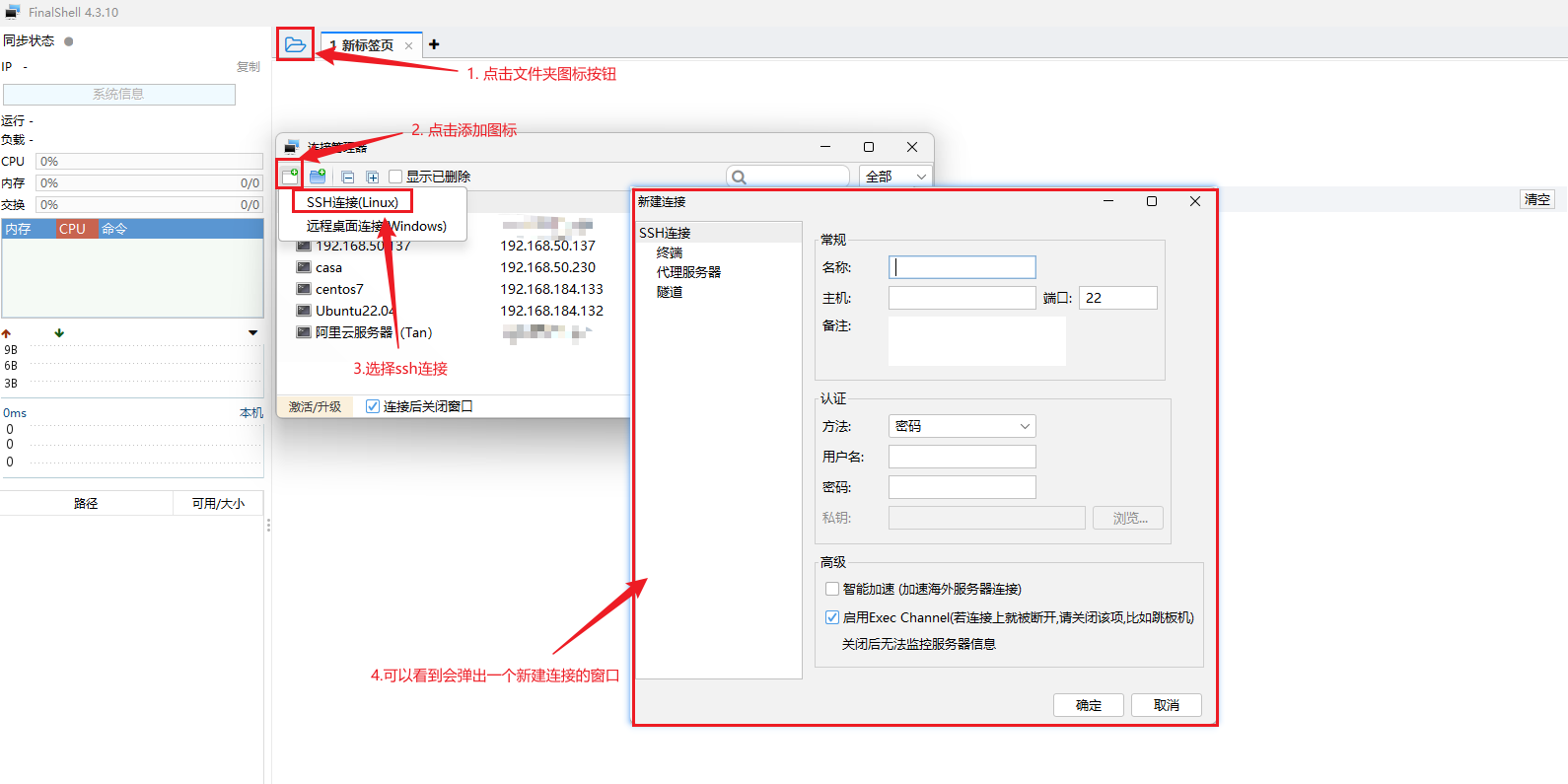Toggle 启用Exec Channel checkbox
Viewport: 1568px width, 784px height.
pyautogui.click(x=832, y=617)
